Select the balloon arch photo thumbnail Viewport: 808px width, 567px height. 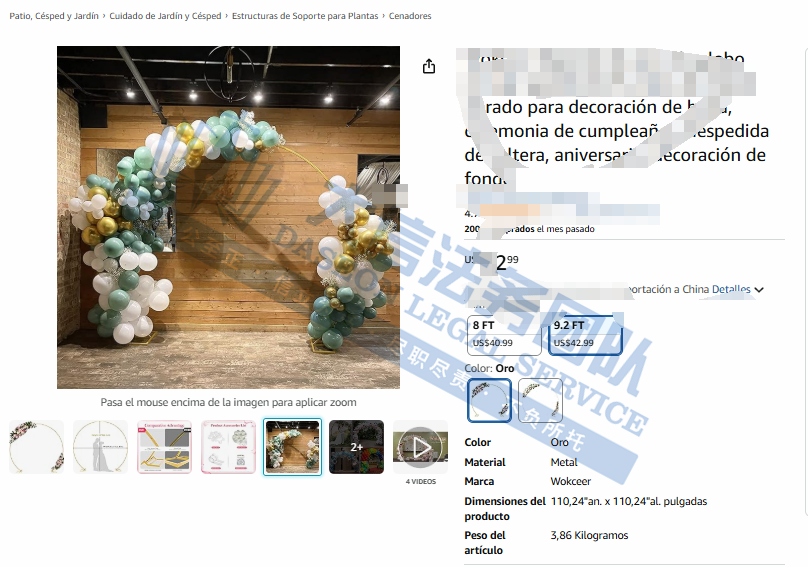(292, 446)
